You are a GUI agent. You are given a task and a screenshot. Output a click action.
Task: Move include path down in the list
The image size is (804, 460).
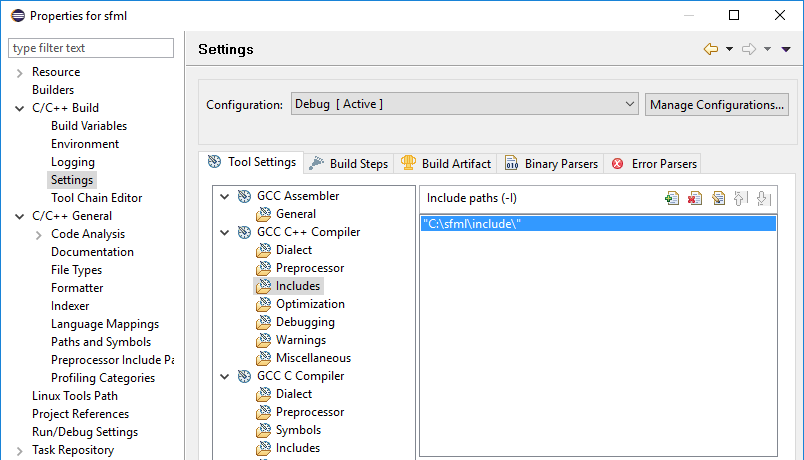pos(764,198)
